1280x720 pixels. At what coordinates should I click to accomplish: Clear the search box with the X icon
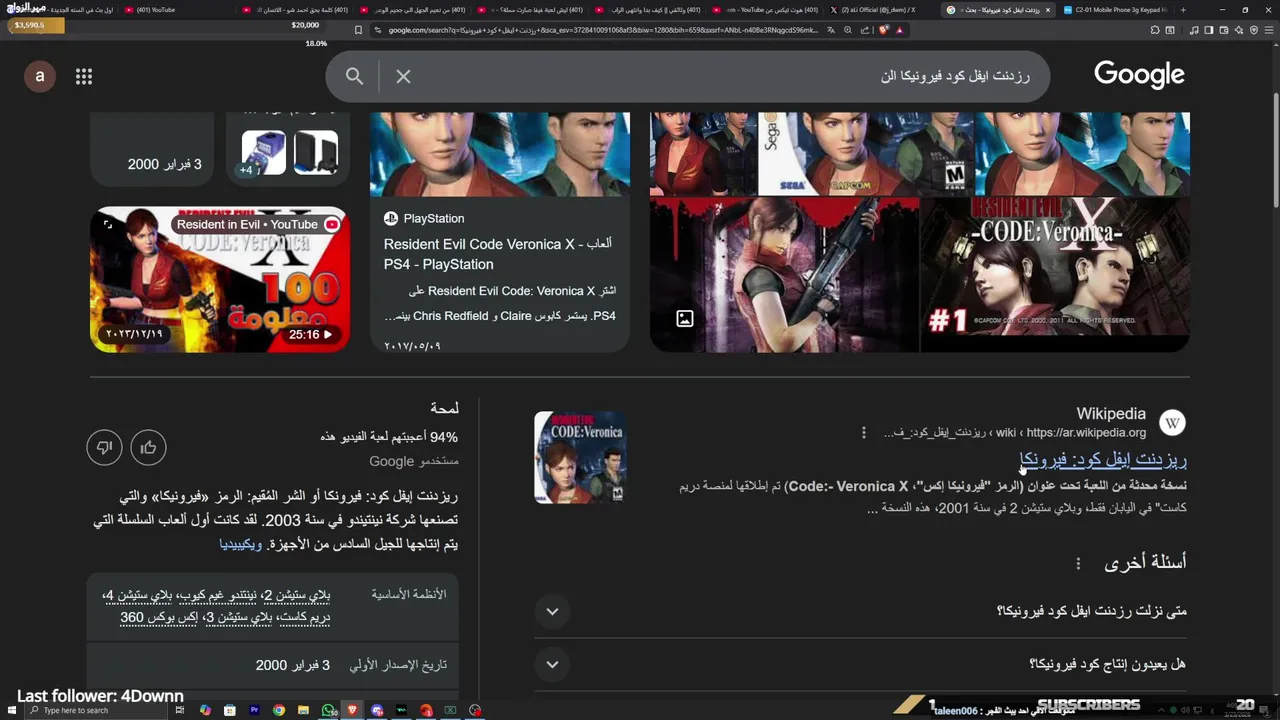click(403, 76)
